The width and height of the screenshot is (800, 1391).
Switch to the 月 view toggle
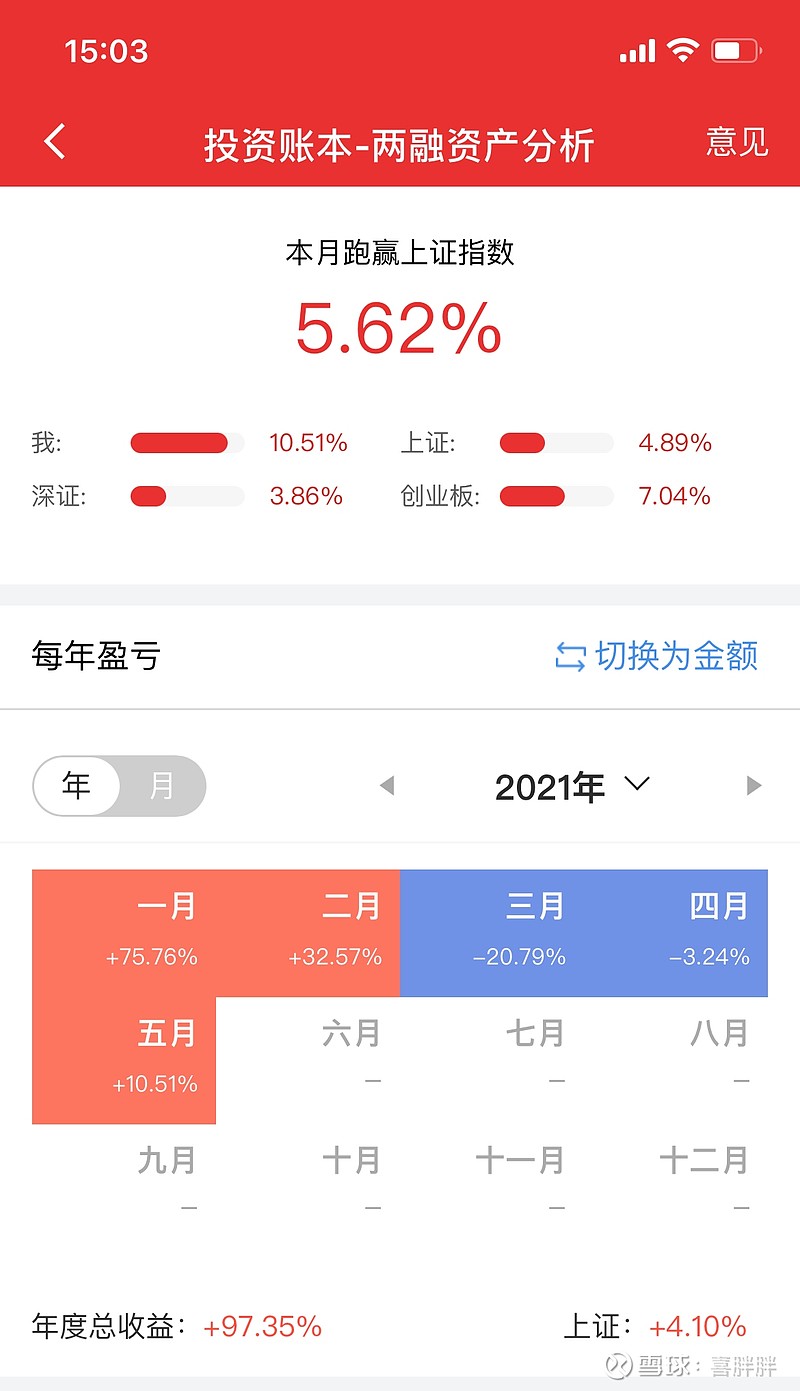point(162,786)
